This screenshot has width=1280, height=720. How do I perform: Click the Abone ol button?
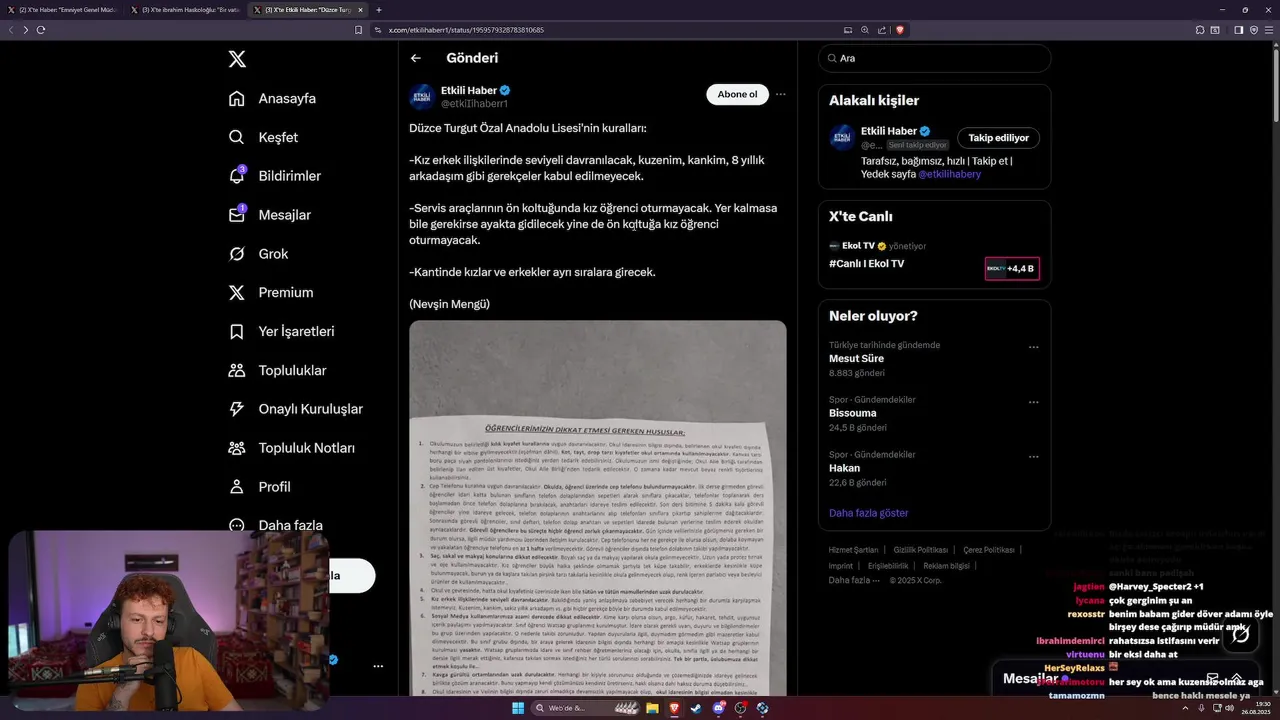[737, 94]
